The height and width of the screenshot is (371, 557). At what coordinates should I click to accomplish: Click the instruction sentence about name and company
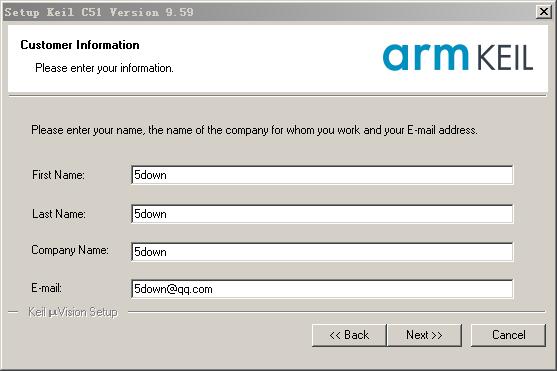click(254, 130)
